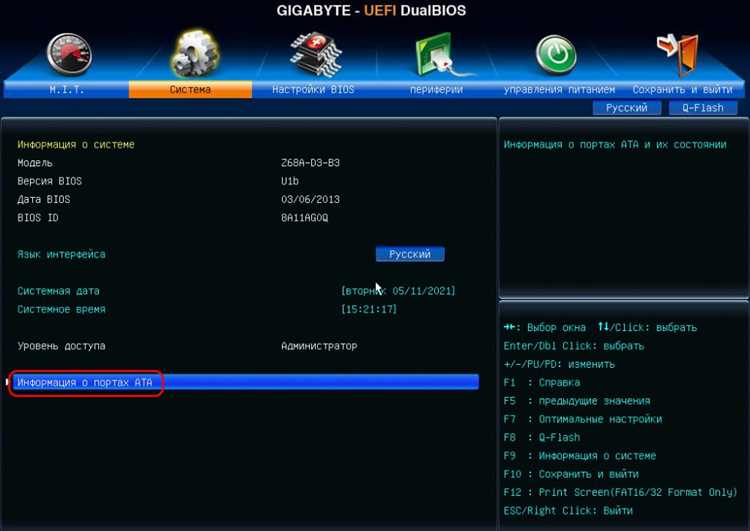750x531 pixels.
Task: Click the Информация о системе heading
Action: tap(76, 144)
